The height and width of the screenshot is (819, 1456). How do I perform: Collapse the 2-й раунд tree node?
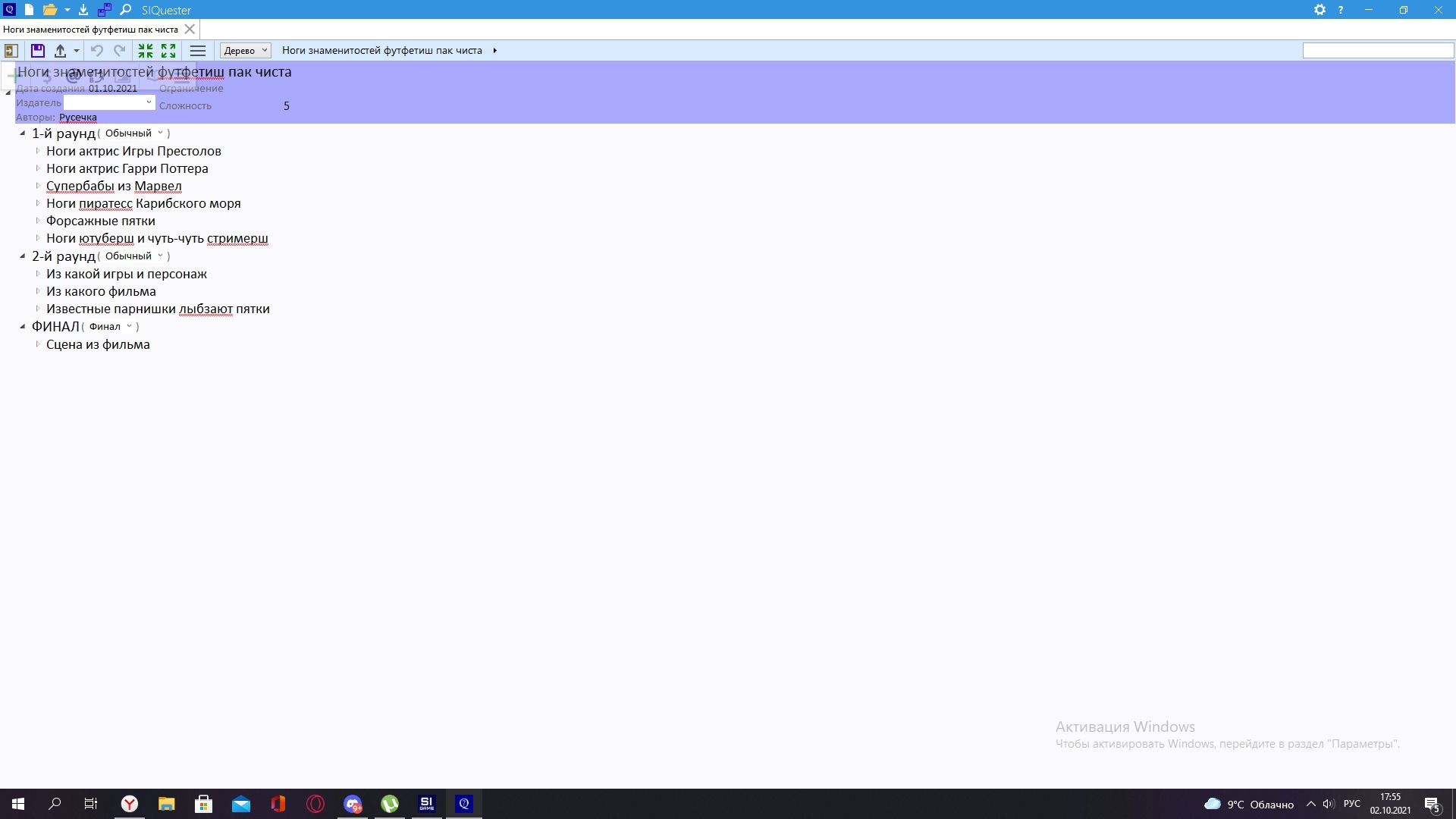click(23, 256)
